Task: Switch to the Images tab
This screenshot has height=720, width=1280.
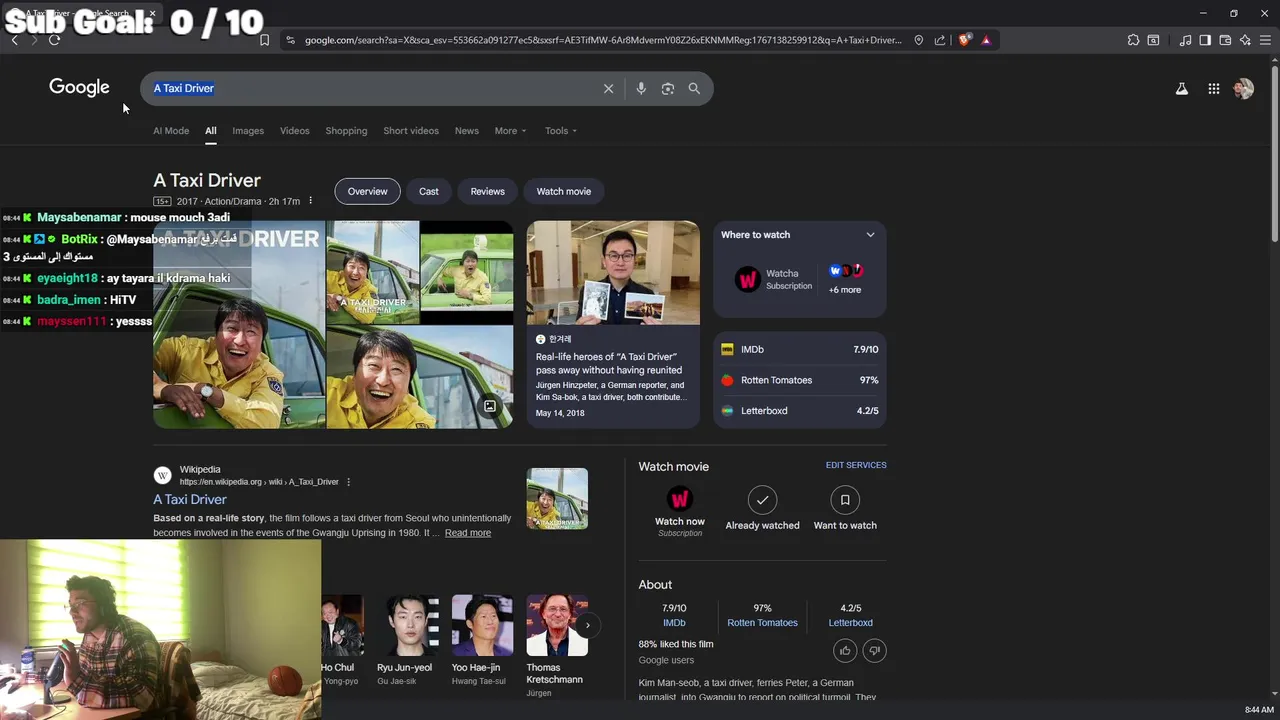Action: tap(248, 131)
